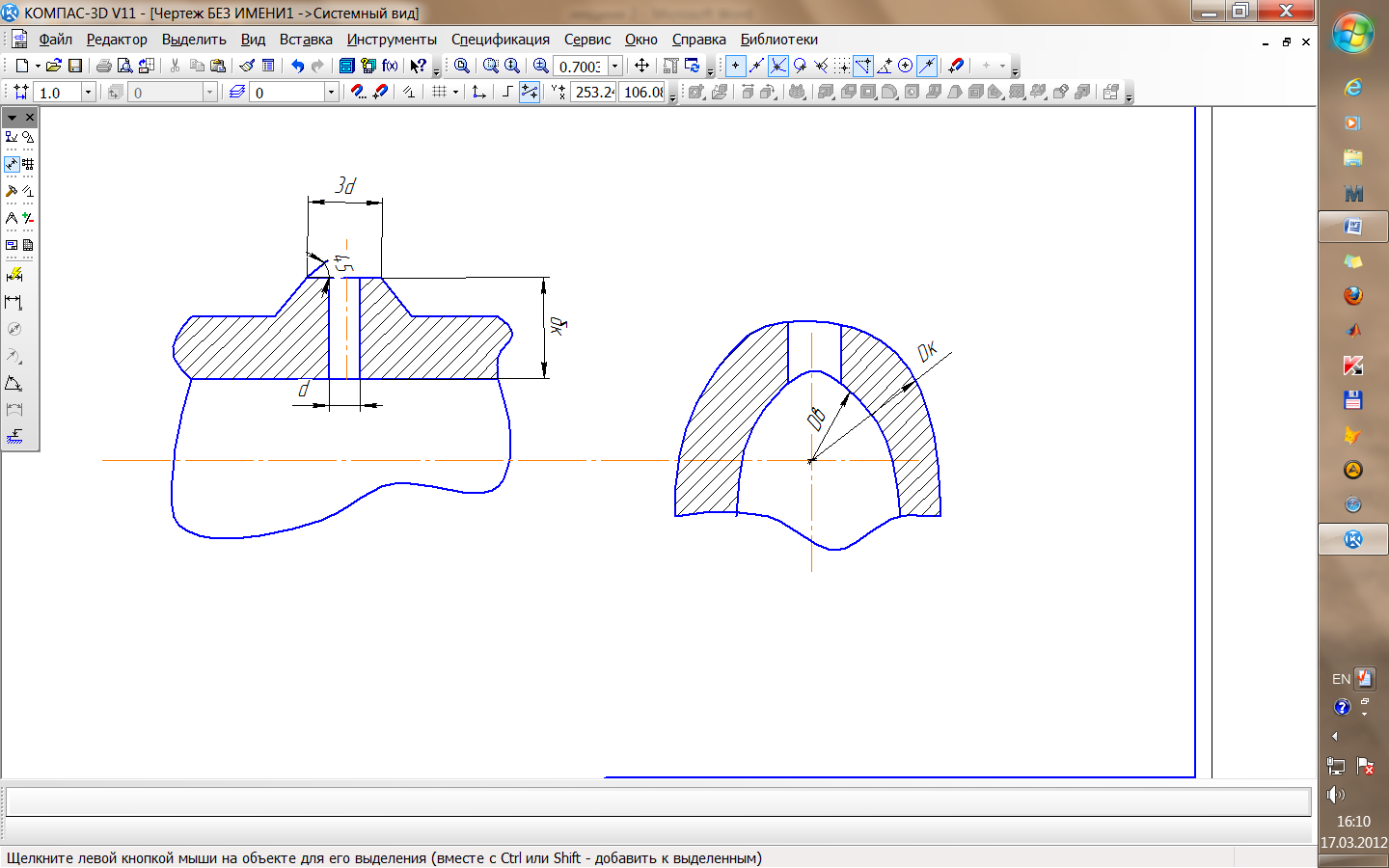Open the Инструменты menu

tap(392, 40)
